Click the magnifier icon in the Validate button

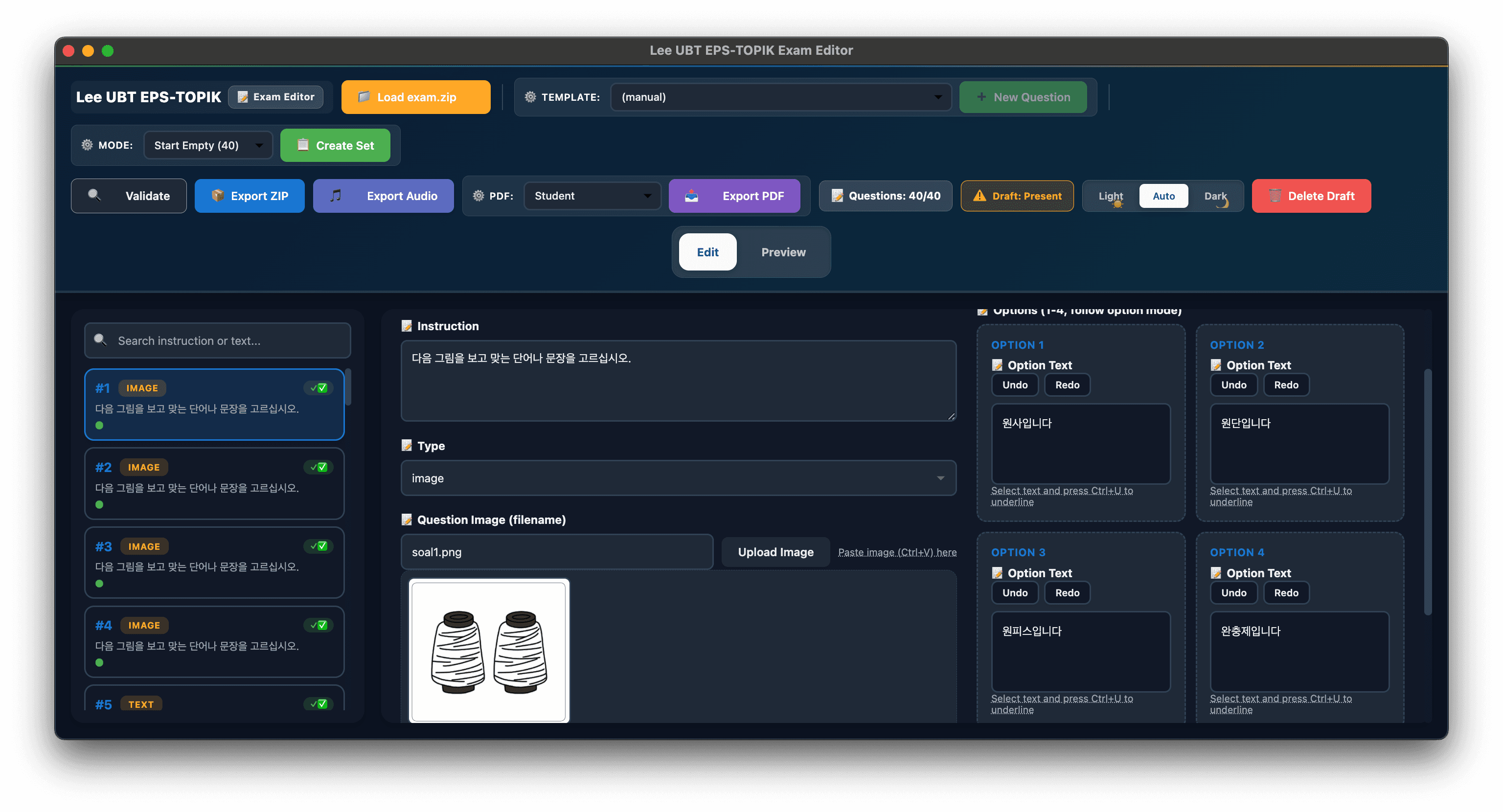coord(95,196)
